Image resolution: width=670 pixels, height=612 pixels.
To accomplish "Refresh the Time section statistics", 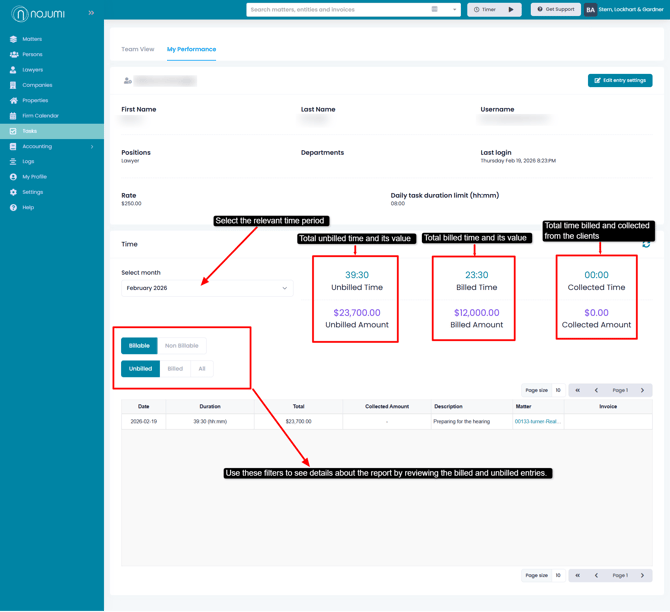I will click(646, 244).
